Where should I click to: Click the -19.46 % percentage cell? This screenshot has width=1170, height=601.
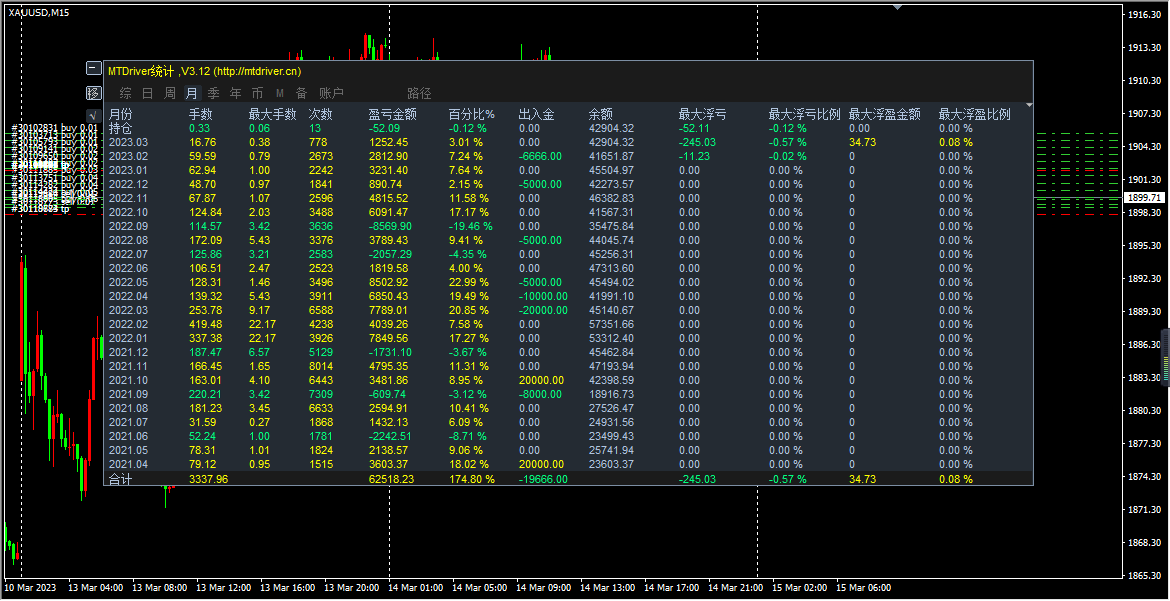tap(471, 226)
